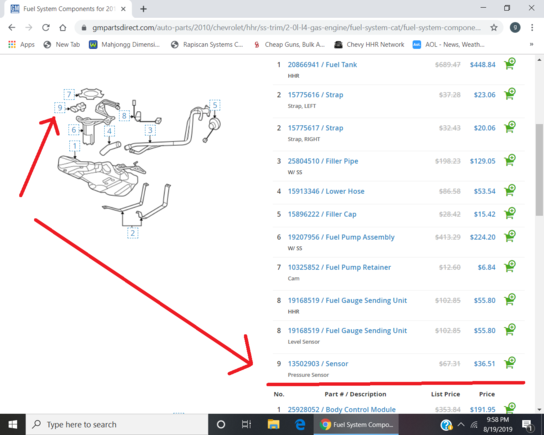Open Apps bookmark shortcut
Image resolution: width=544 pixels, height=435 pixels.
[x=22, y=44]
